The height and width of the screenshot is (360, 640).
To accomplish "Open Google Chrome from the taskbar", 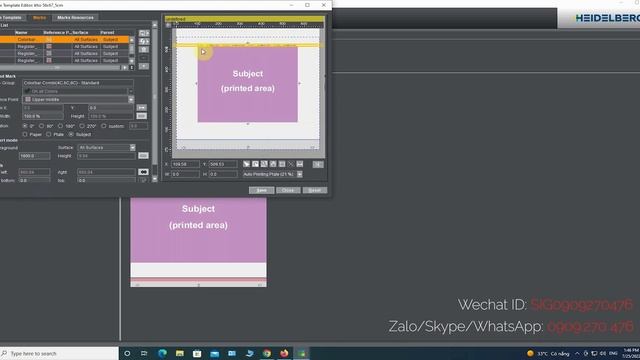I will [x=267, y=353].
